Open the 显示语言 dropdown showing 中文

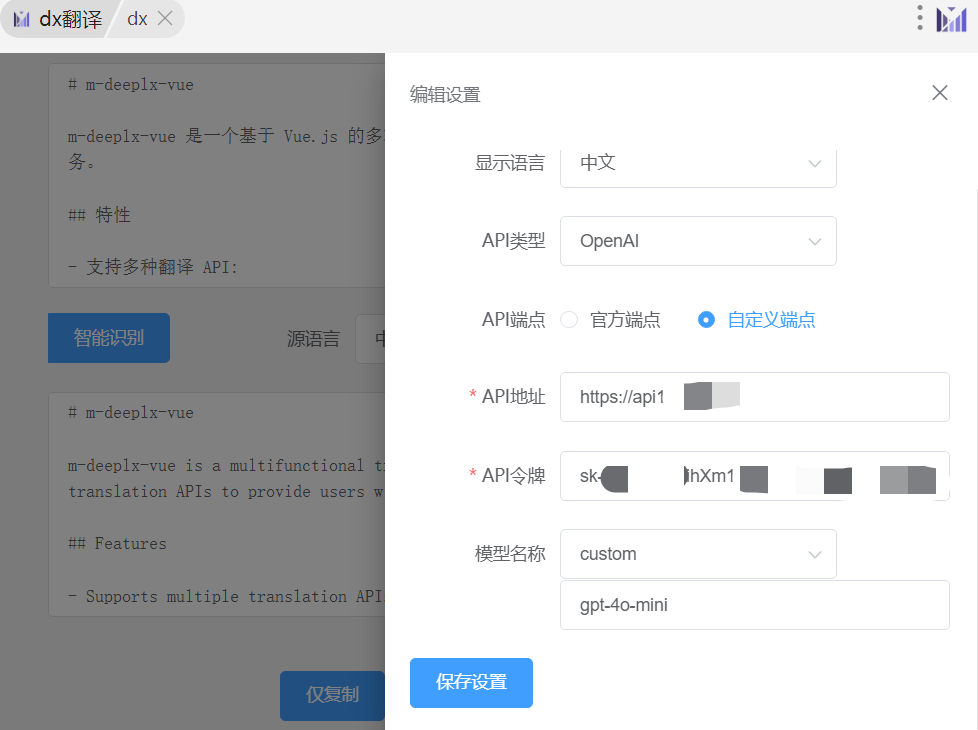tap(698, 163)
